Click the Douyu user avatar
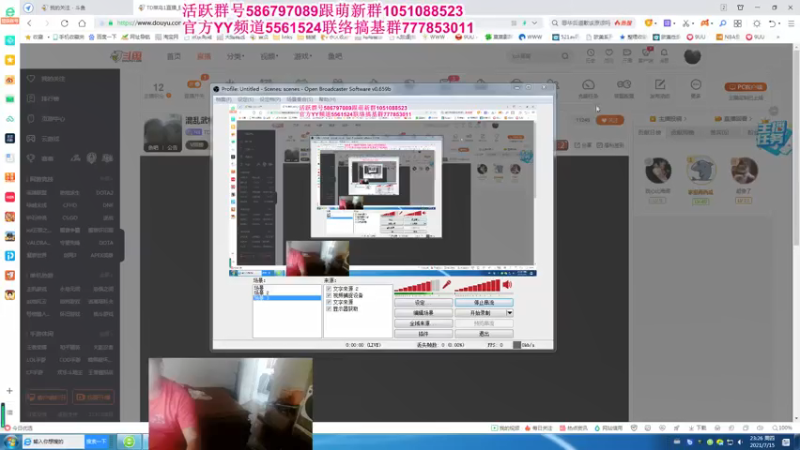Viewport: 800px width, 450px height. [x=692, y=56]
